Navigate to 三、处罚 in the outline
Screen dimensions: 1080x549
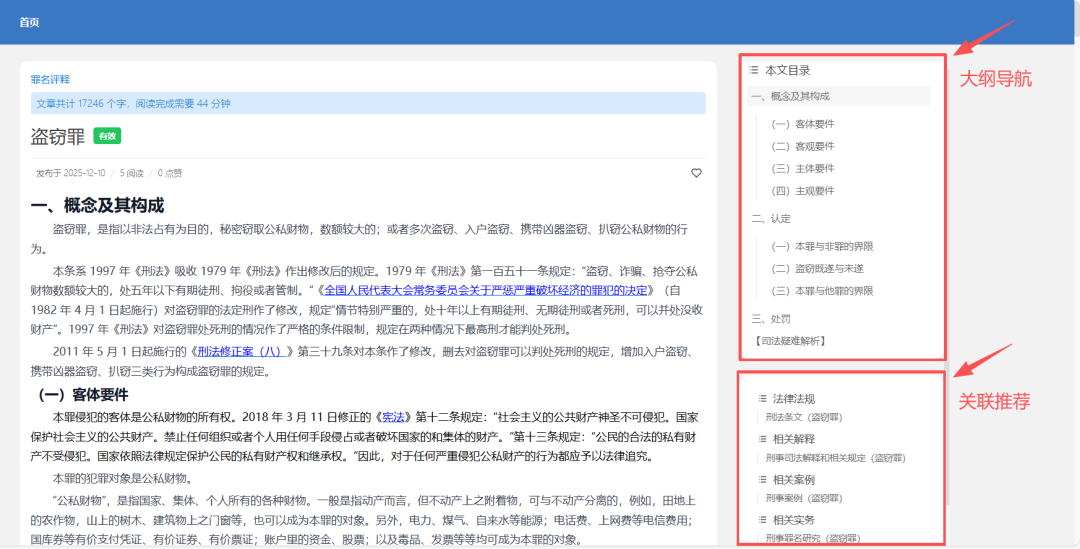coord(770,318)
